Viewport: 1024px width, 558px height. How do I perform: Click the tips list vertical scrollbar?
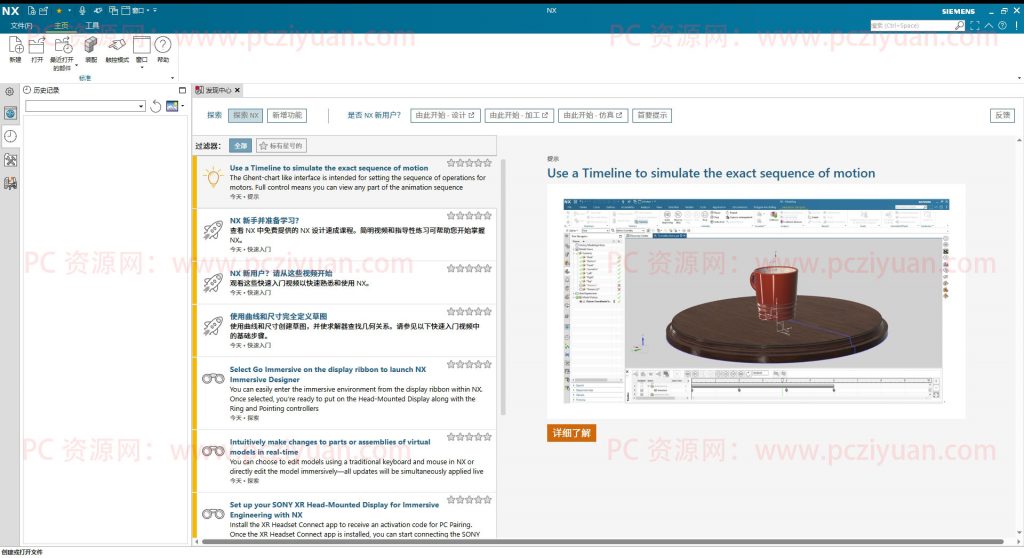point(504,287)
